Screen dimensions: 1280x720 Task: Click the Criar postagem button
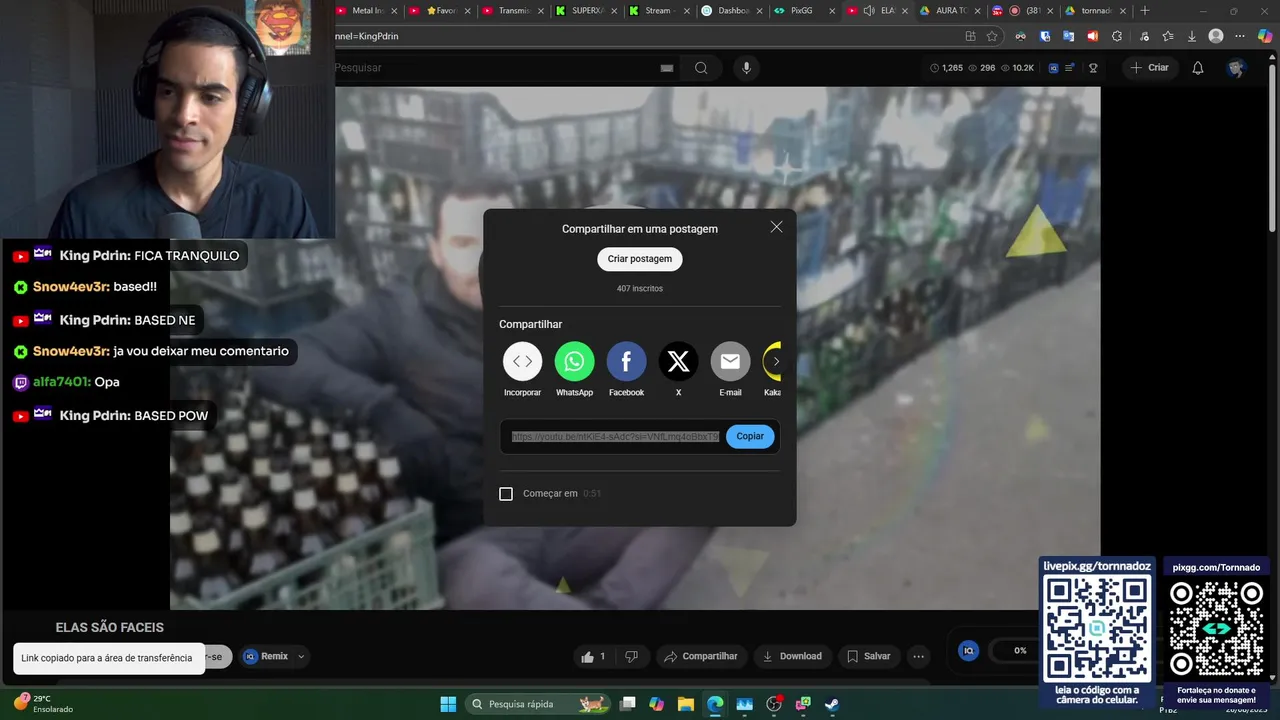640,259
